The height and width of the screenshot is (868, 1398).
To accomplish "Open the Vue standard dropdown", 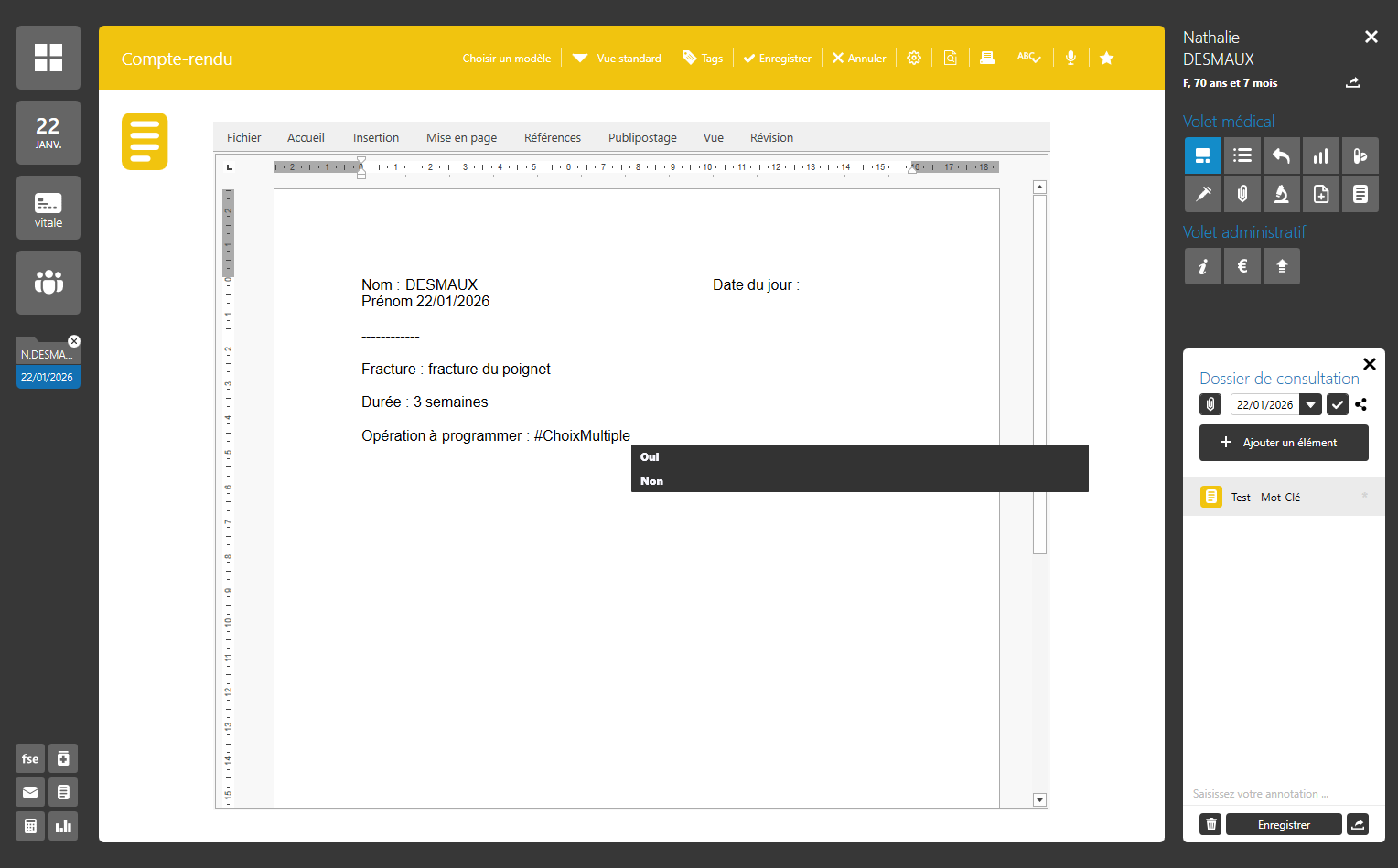I will tap(618, 58).
